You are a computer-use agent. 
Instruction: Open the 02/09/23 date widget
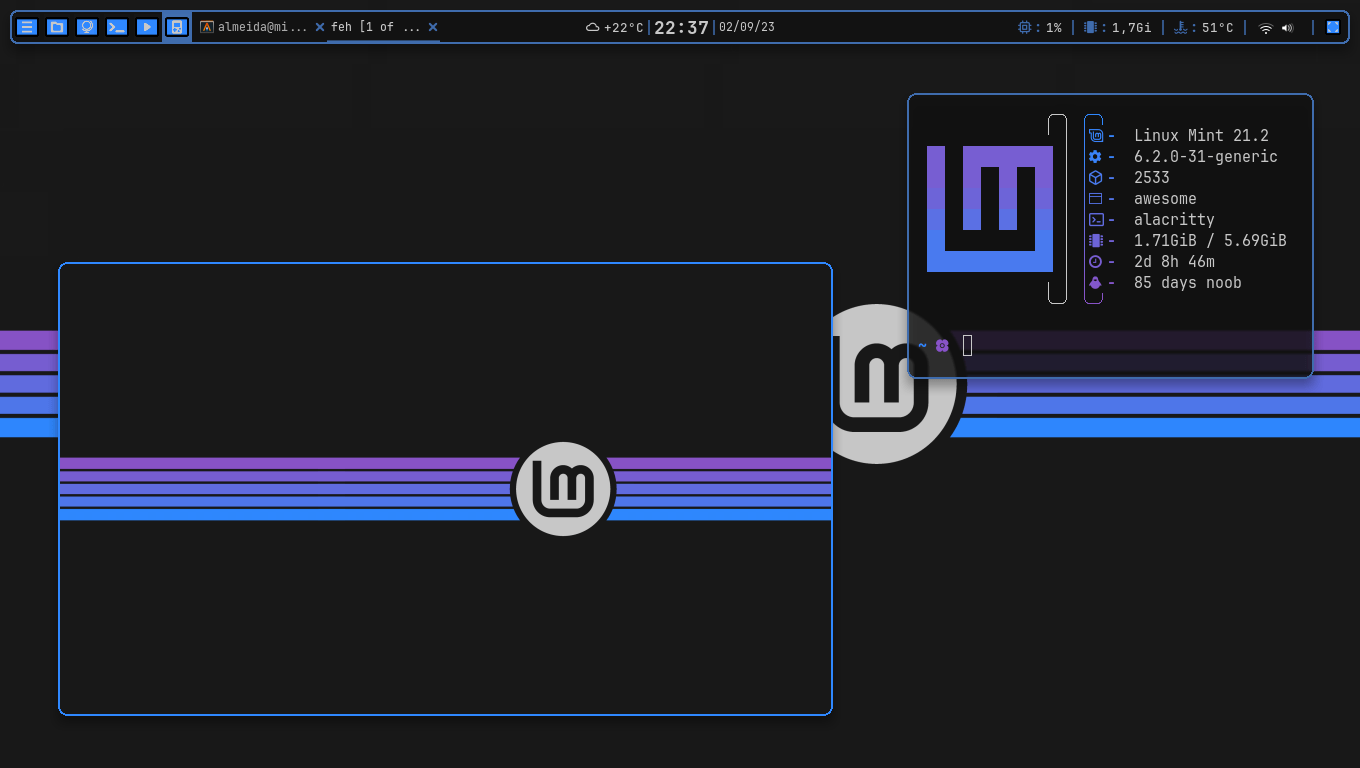(x=747, y=27)
